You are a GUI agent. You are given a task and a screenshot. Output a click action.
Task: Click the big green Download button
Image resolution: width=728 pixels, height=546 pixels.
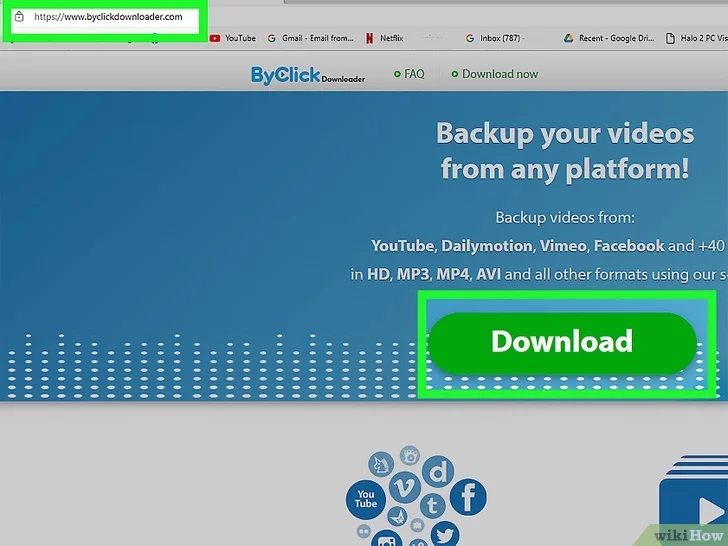pyautogui.click(x=562, y=343)
